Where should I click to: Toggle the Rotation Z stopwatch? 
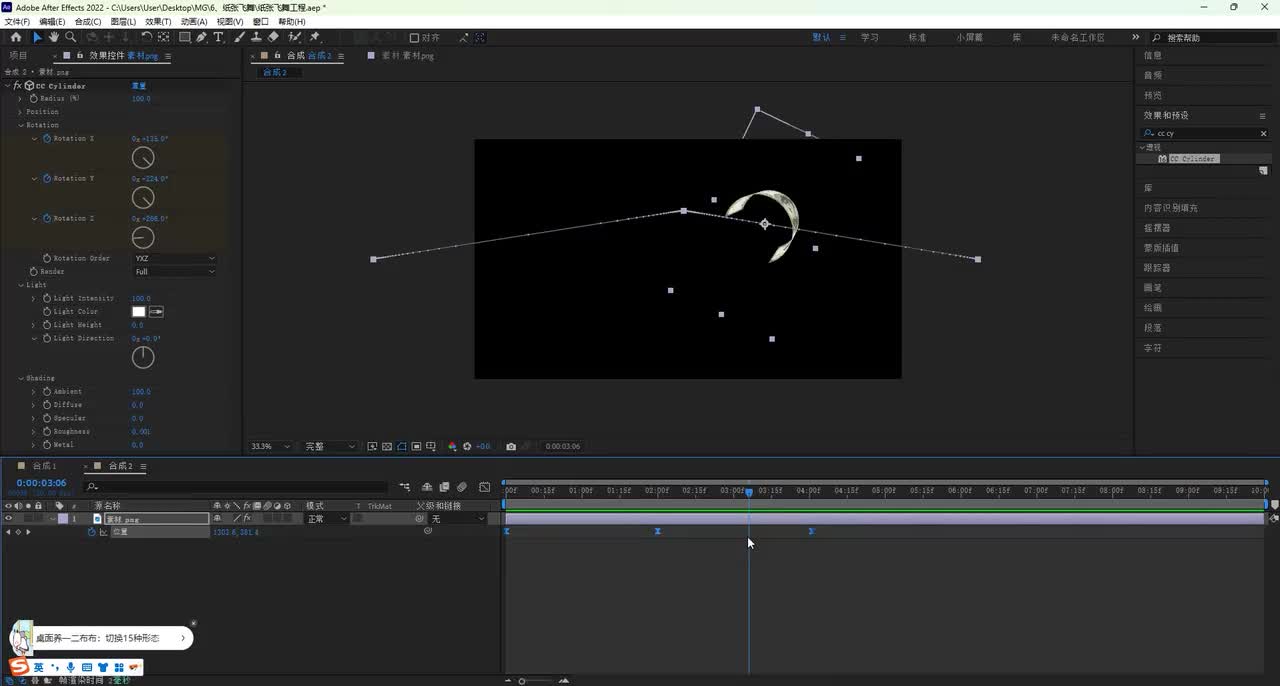click(46, 218)
